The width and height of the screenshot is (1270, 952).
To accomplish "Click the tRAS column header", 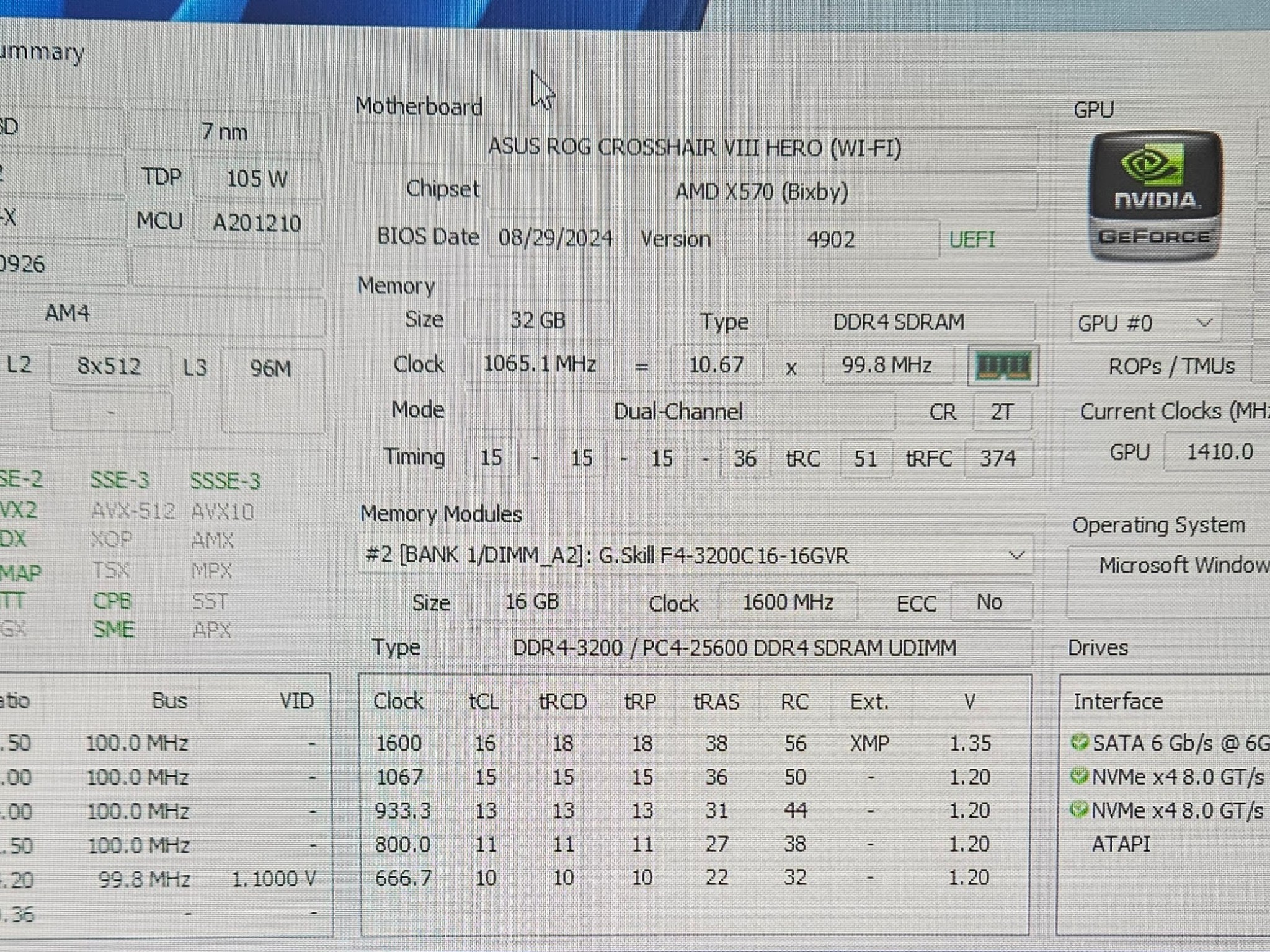I will tap(716, 702).
